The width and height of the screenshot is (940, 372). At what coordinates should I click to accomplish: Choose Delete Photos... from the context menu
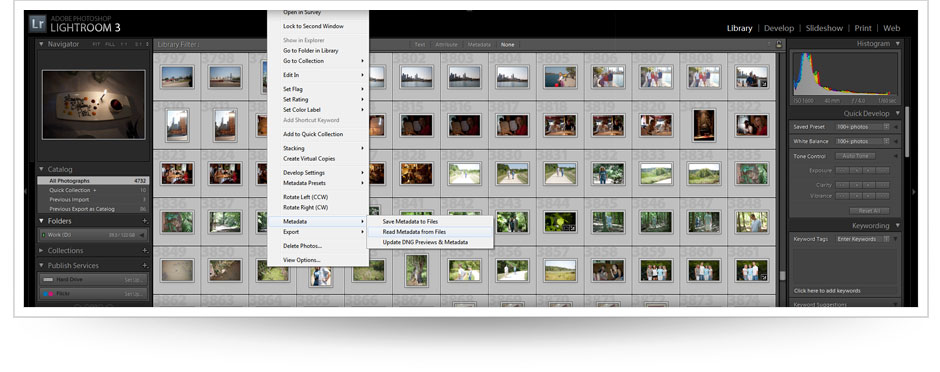tap(318, 246)
